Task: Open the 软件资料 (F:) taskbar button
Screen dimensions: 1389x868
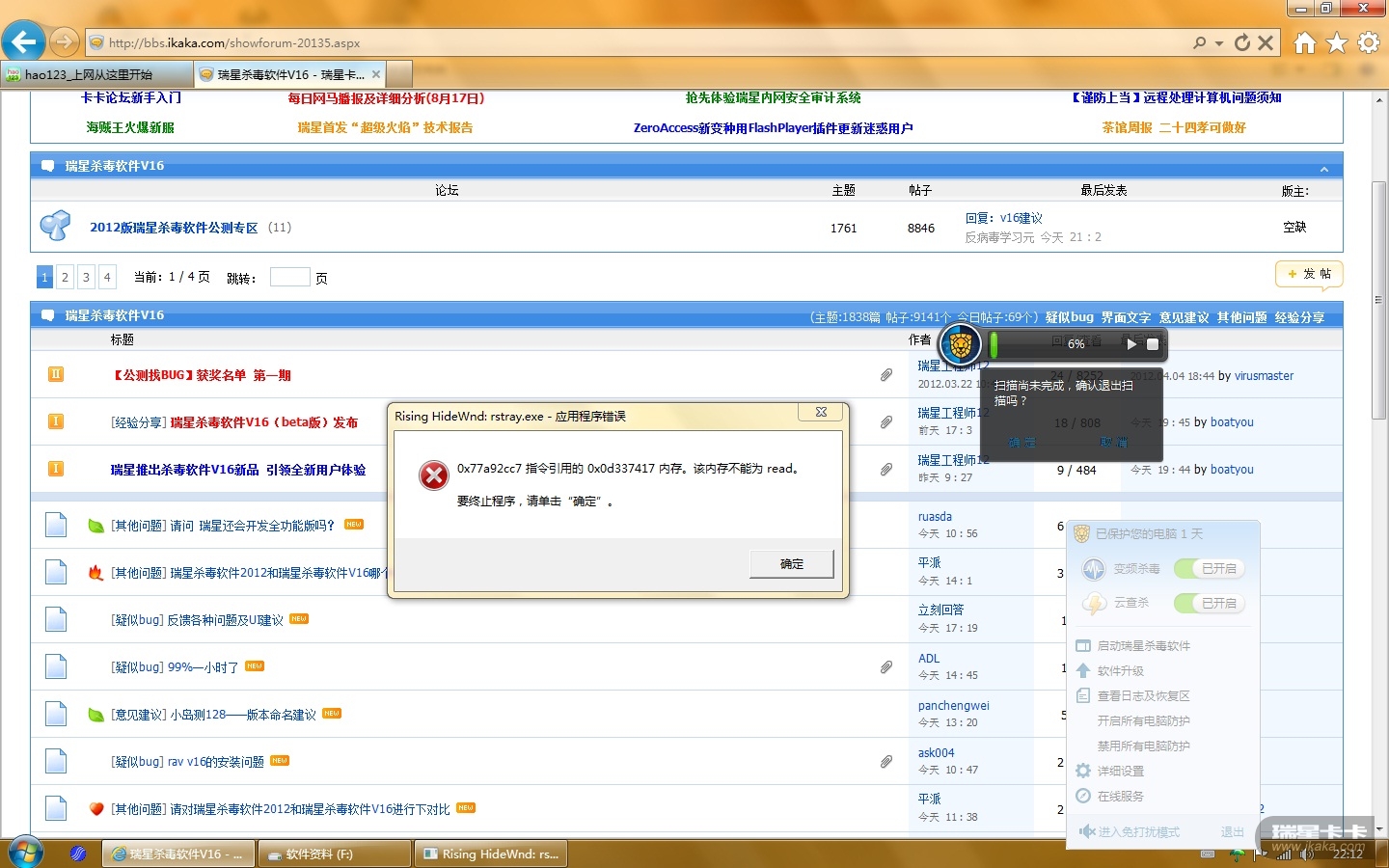Action: (336, 854)
